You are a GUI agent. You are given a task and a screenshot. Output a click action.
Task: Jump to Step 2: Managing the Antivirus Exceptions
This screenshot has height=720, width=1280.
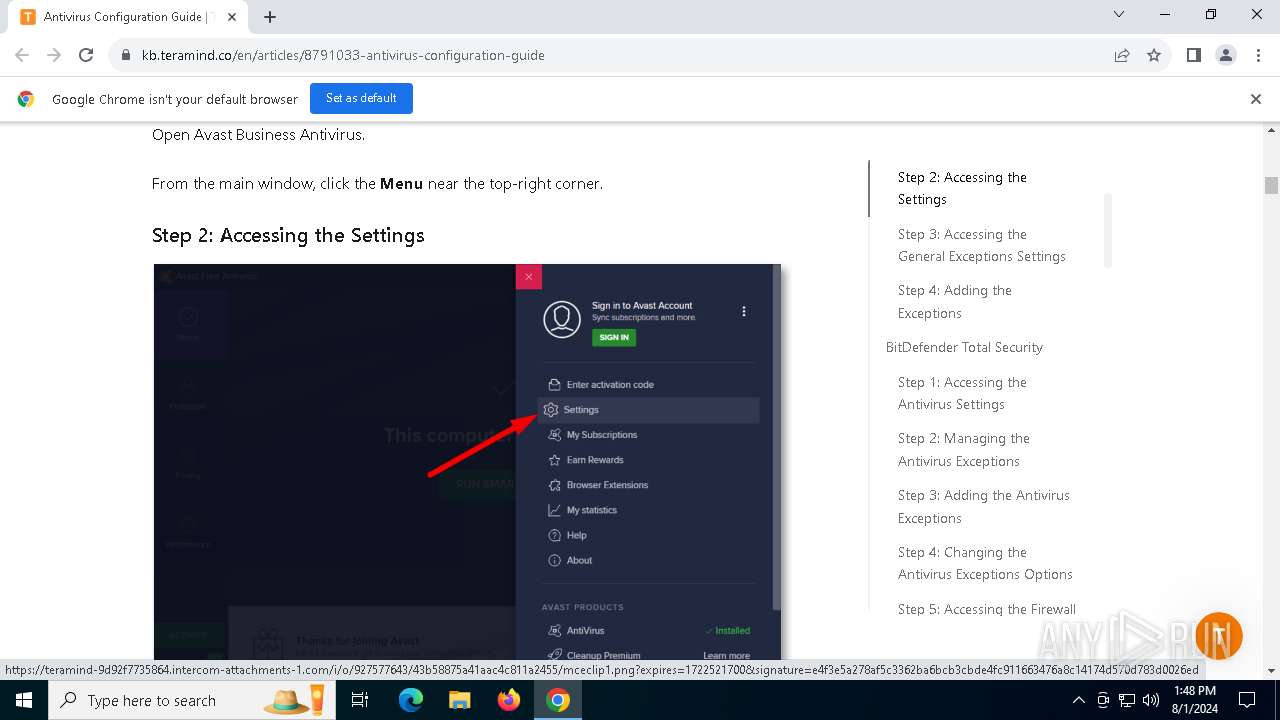click(x=964, y=450)
